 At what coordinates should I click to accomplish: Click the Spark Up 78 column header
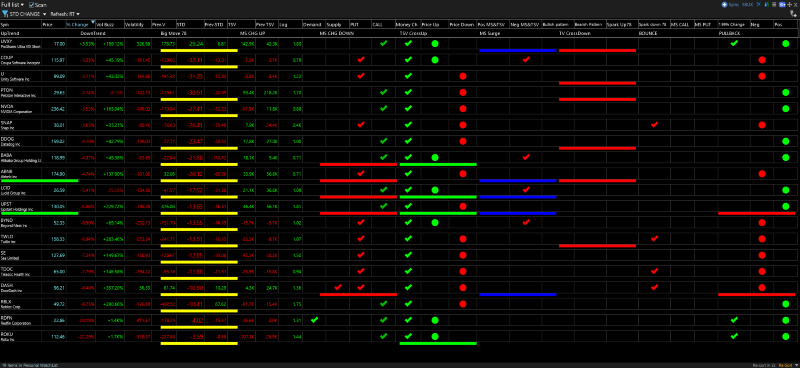coord(621,24)
